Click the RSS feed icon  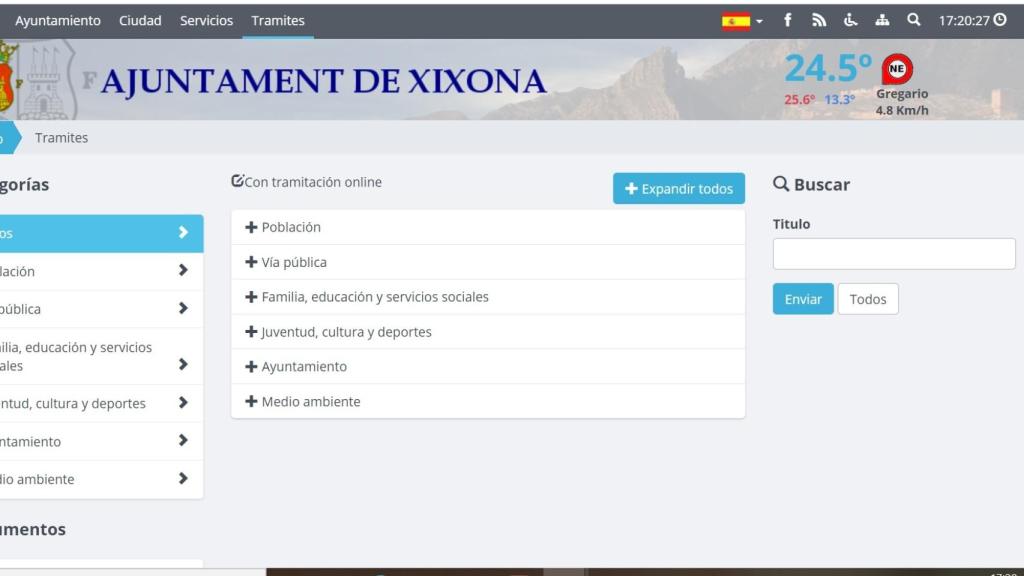tap(819, 19)
